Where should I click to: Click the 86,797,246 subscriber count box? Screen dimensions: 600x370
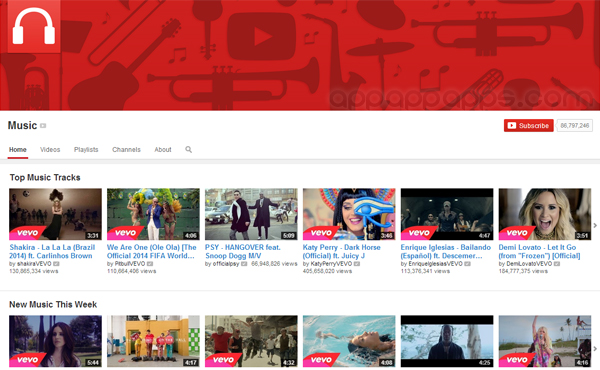[575, 126]
